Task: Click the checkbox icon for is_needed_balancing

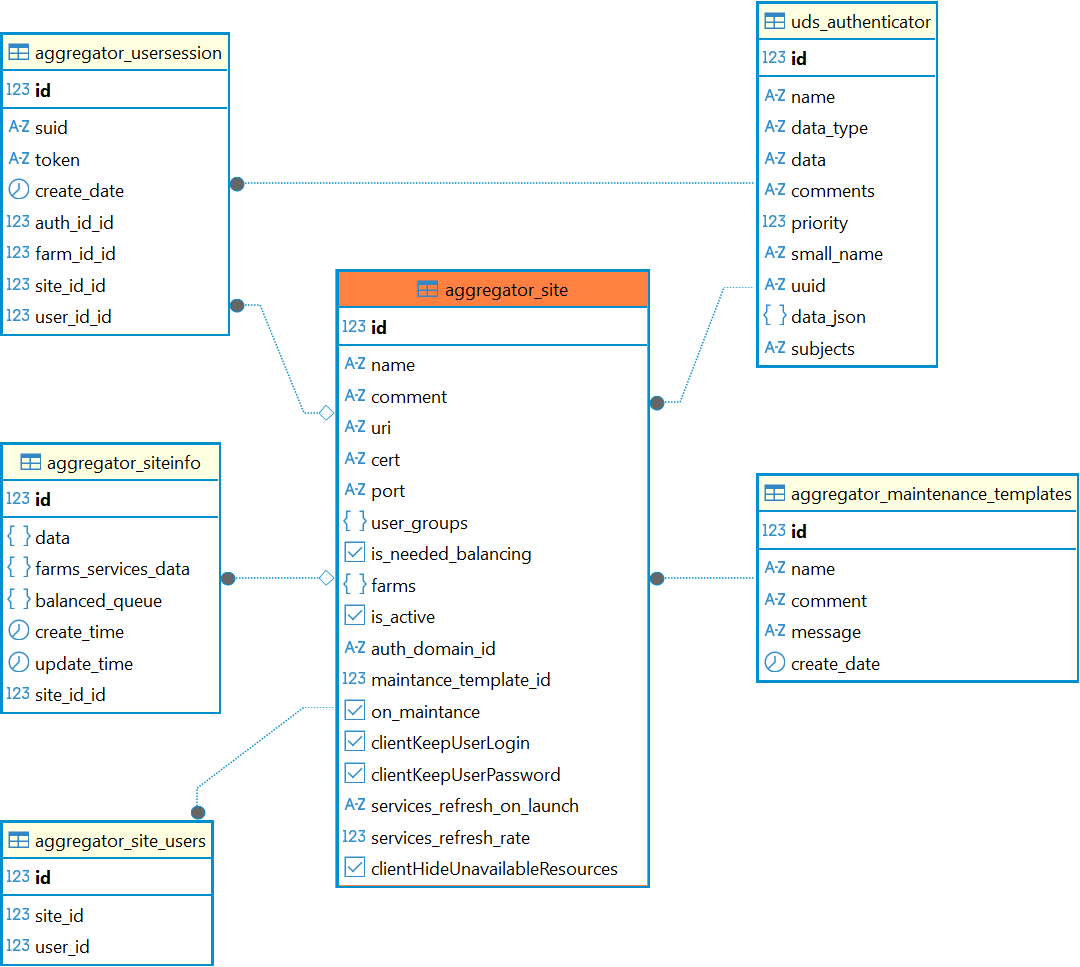Action: (x=354, y=553)
